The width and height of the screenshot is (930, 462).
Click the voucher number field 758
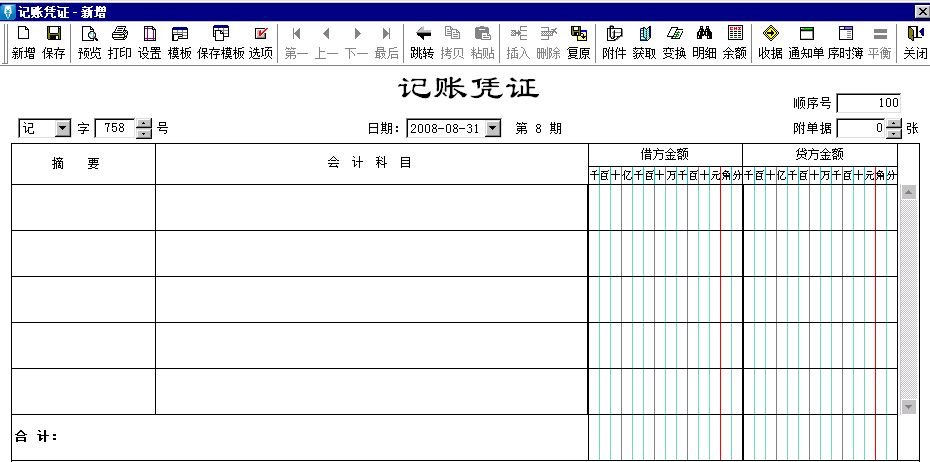tap(116, 128)
